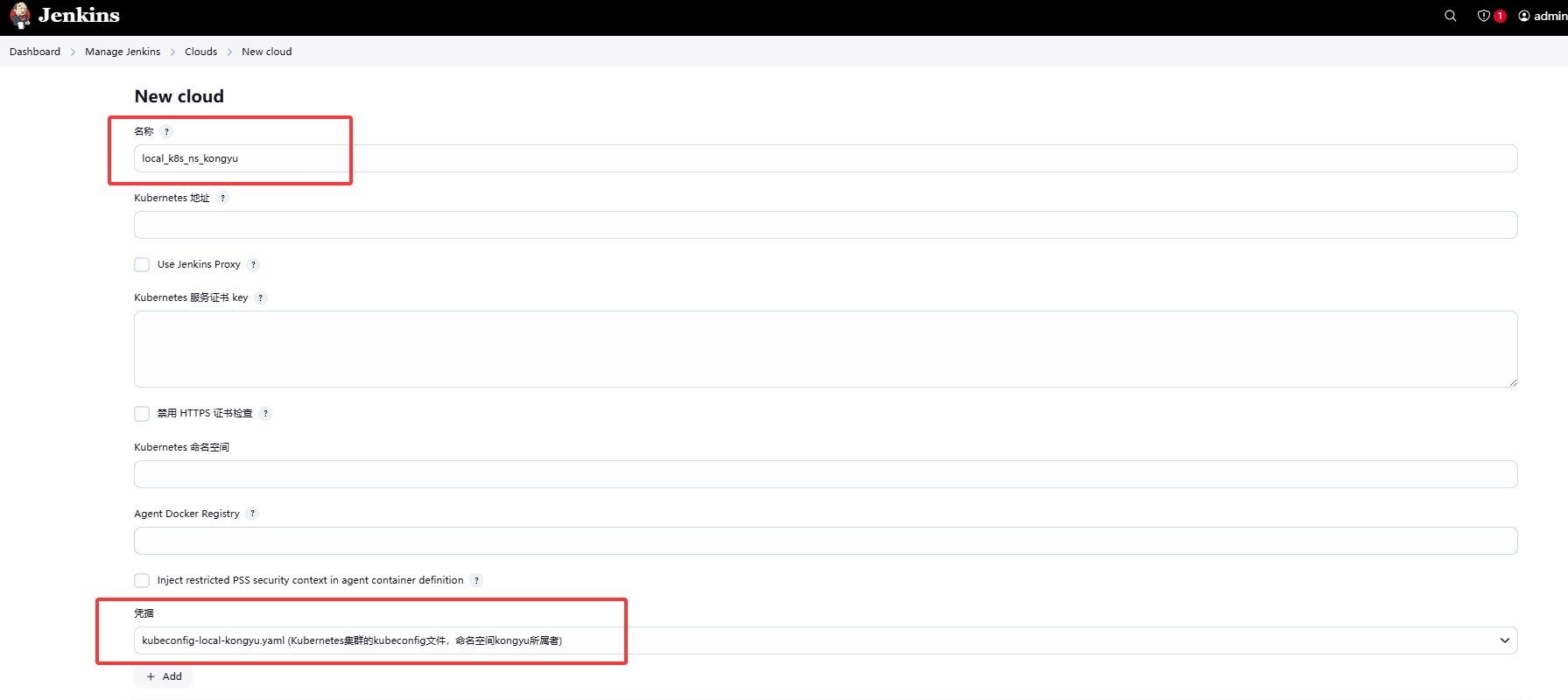Tick the 禁用 HTTPS 证书检查 checkbox
This screenshot has width=1568, height=700.
coord(142,414)
